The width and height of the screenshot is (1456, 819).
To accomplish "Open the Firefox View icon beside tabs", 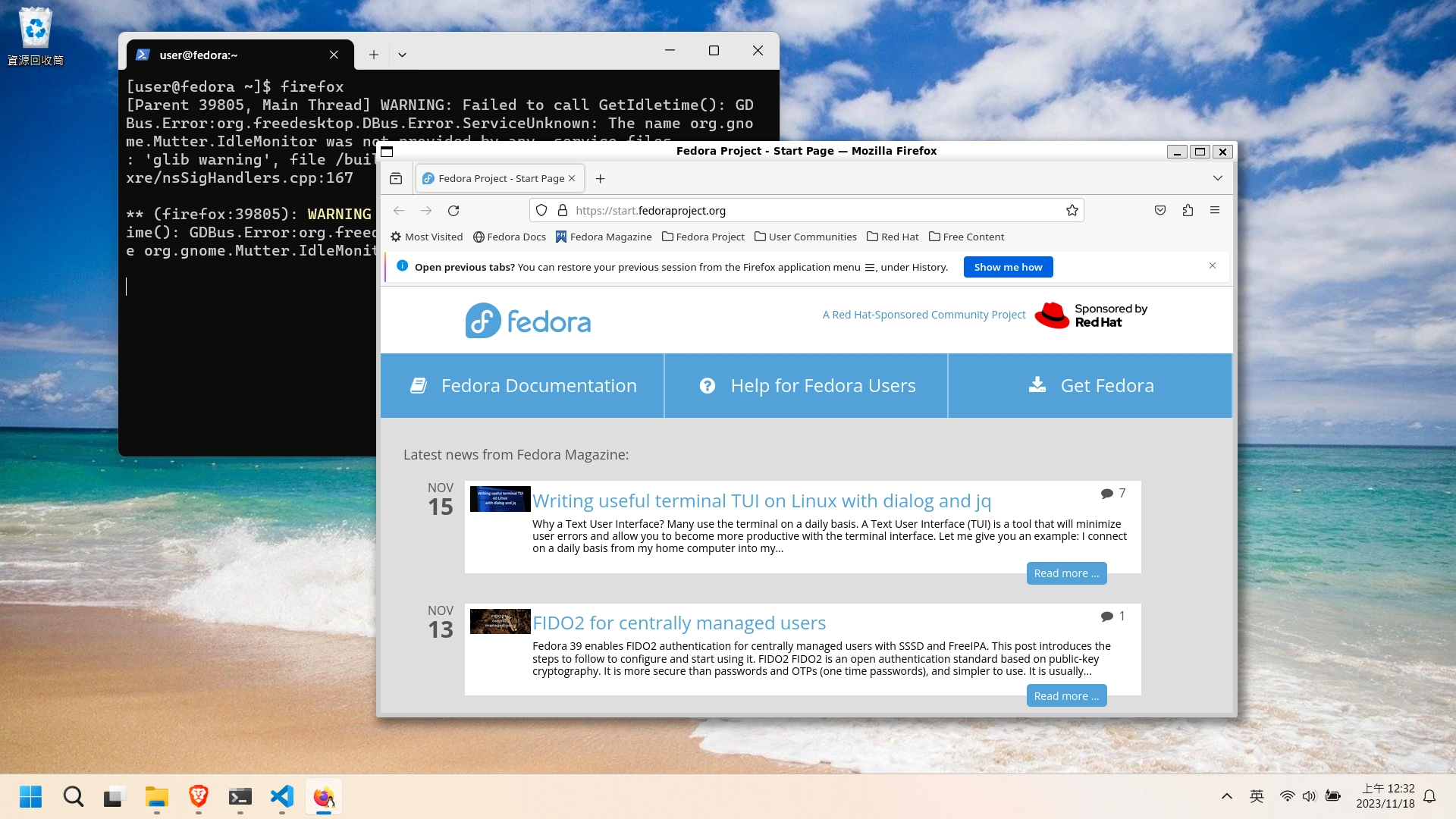I will (x=396, y=178).
